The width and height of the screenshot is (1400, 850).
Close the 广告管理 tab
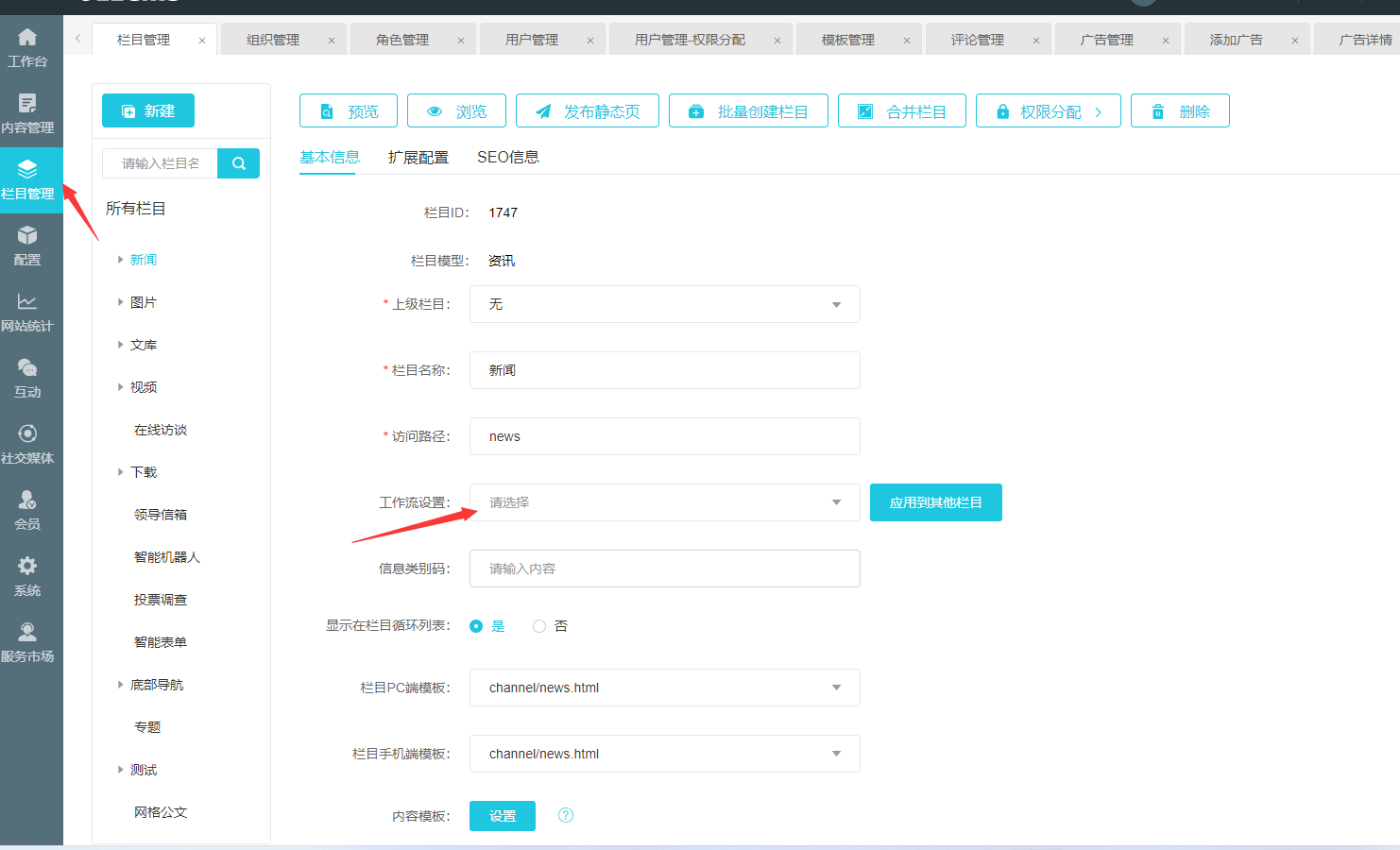[1166, 41]
